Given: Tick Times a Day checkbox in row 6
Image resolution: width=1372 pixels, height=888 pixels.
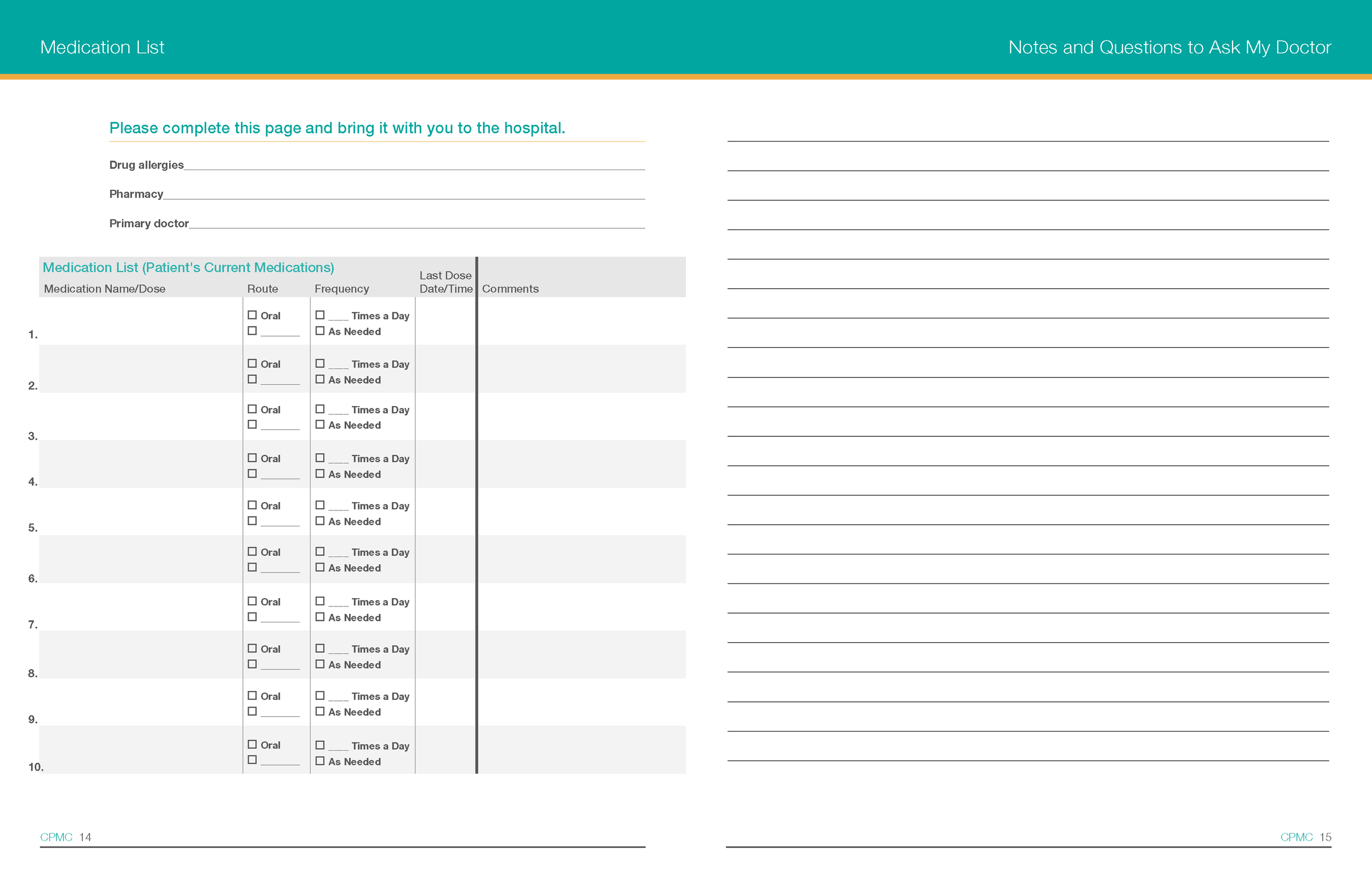Looking at the screenshot, I should (x=320, y=551).
